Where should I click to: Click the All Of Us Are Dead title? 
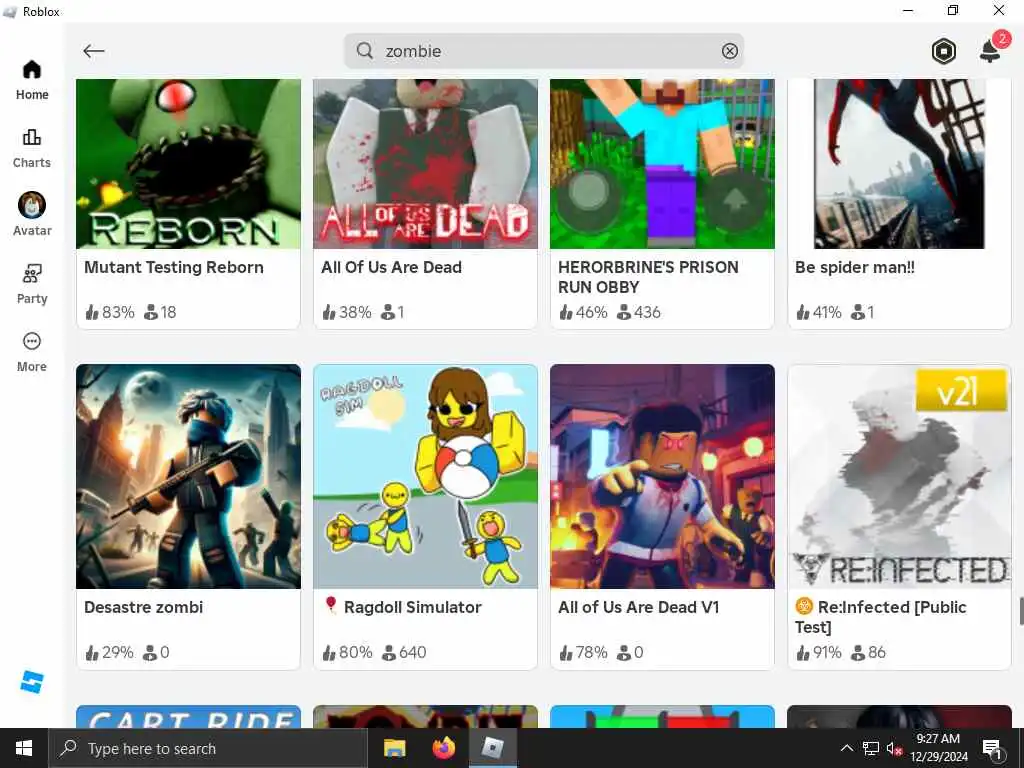coord(391,267)
